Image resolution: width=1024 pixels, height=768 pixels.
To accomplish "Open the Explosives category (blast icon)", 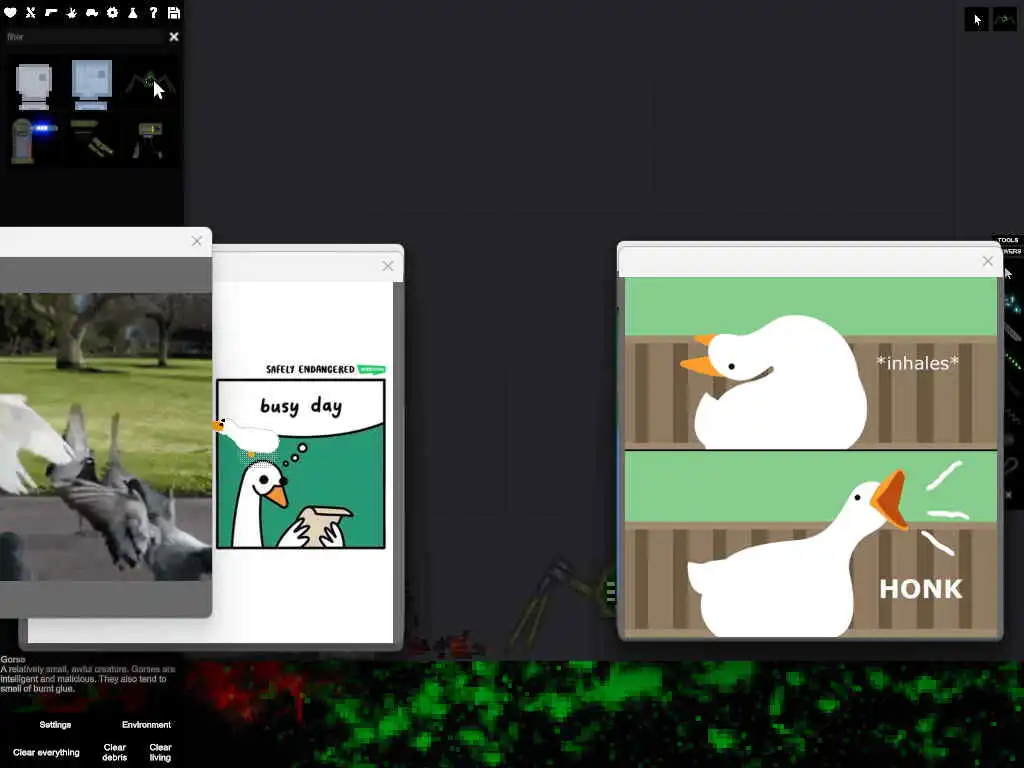I will tap(72, 12).
